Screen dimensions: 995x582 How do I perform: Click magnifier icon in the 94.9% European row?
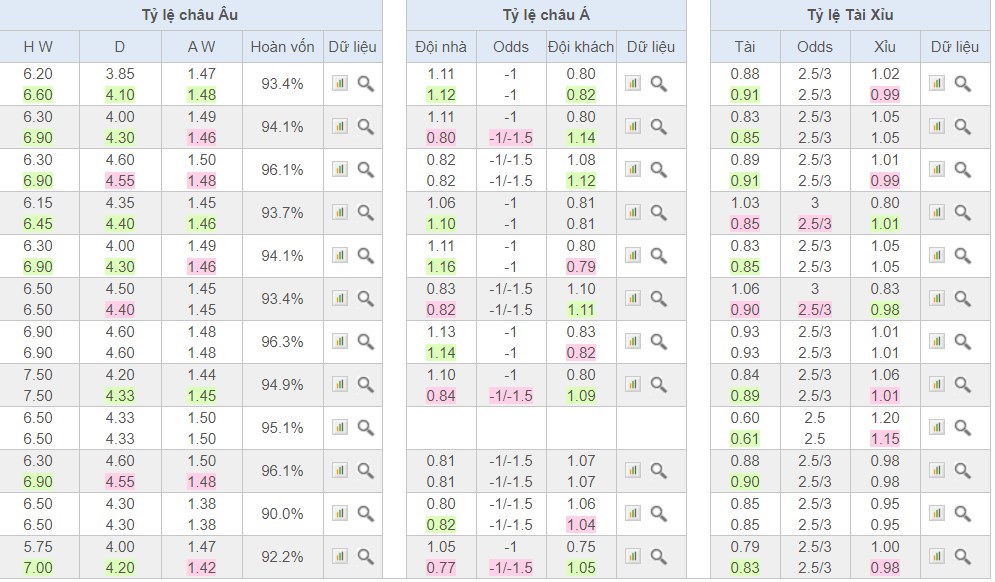pyautogui.click(x=366, y=385)
